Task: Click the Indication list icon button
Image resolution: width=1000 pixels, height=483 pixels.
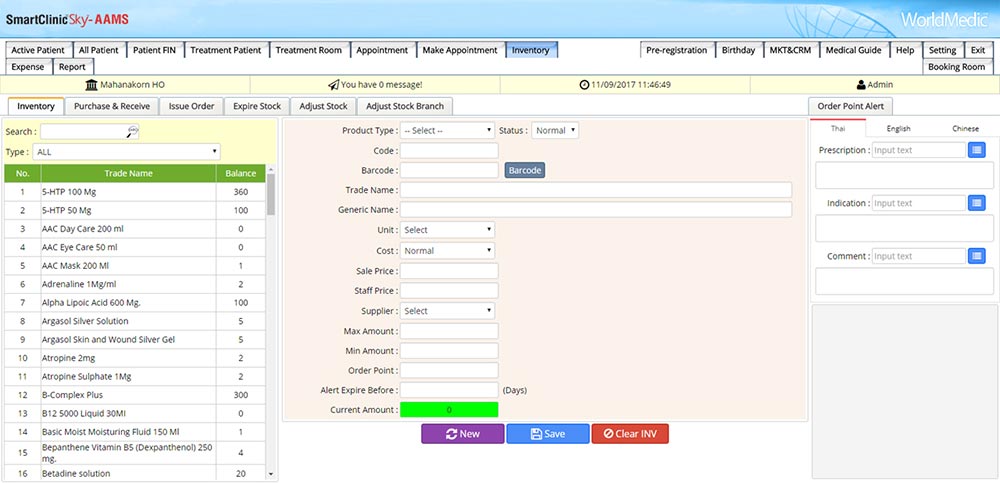Action: 977,203
